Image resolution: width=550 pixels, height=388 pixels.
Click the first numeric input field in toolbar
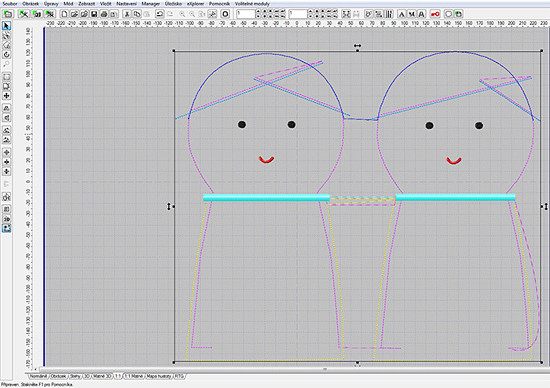tap(246, 14)
